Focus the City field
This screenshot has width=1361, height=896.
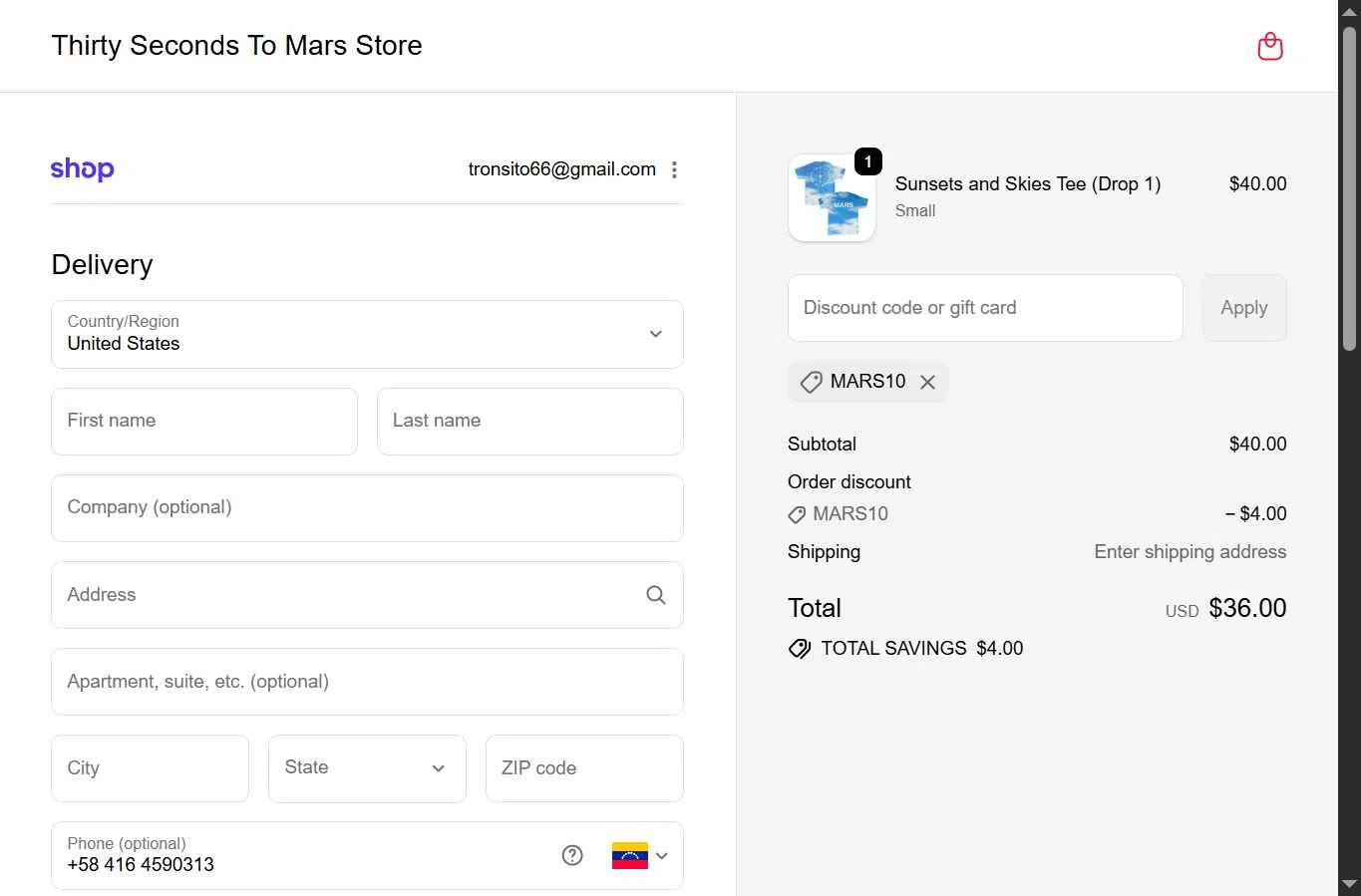pyautogui.click(x=151, y=768)
